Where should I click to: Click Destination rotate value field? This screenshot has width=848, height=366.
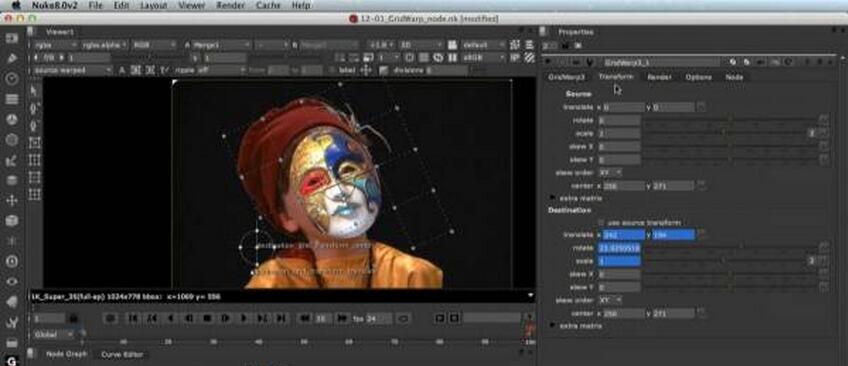click(619, 248)
